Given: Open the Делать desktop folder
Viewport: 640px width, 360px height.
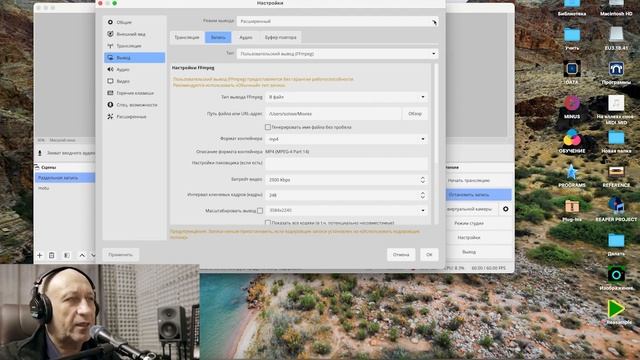Looking at the screenshot, I should click(616, 240).
